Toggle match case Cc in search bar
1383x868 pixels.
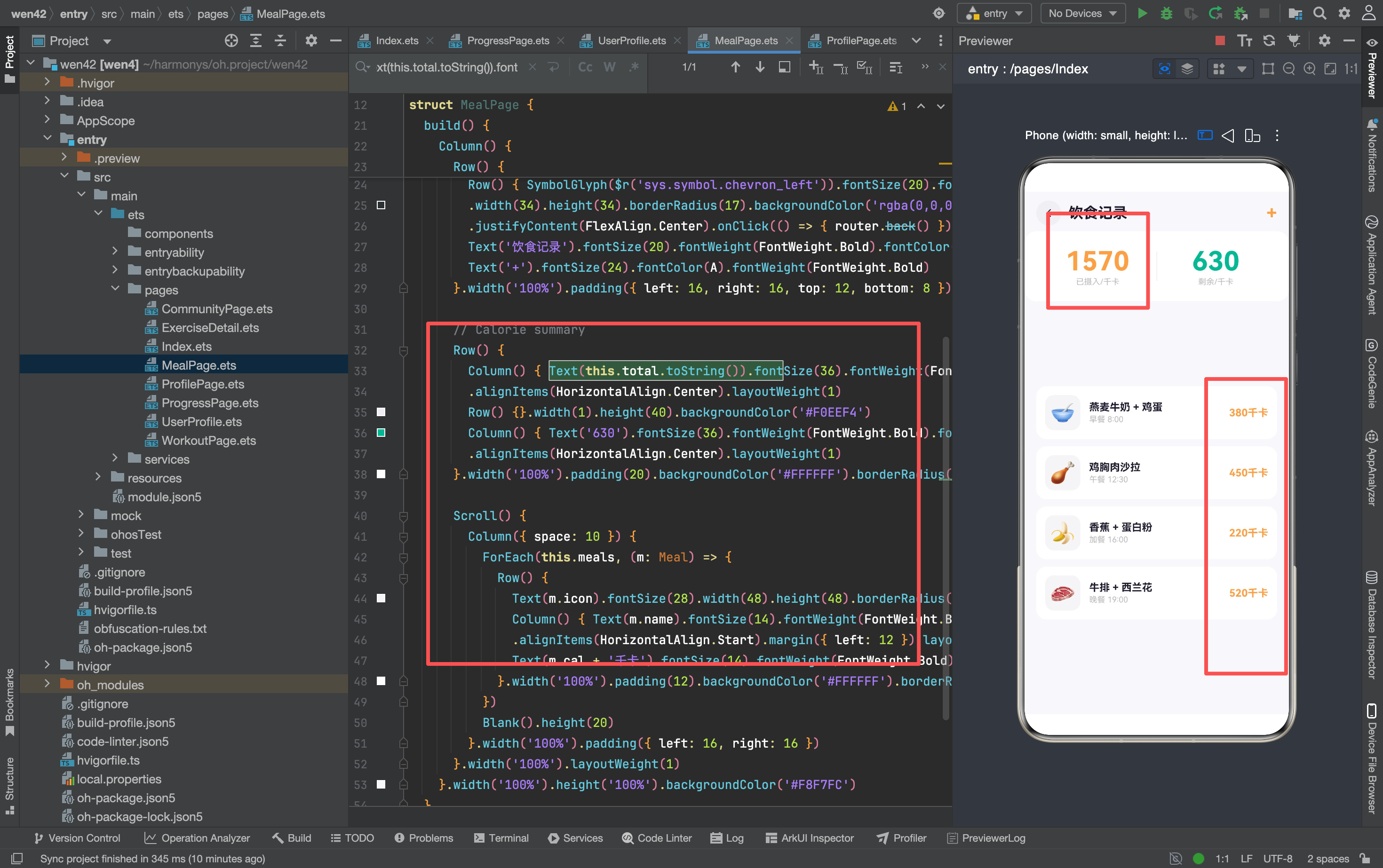click(x=585, y=67)
